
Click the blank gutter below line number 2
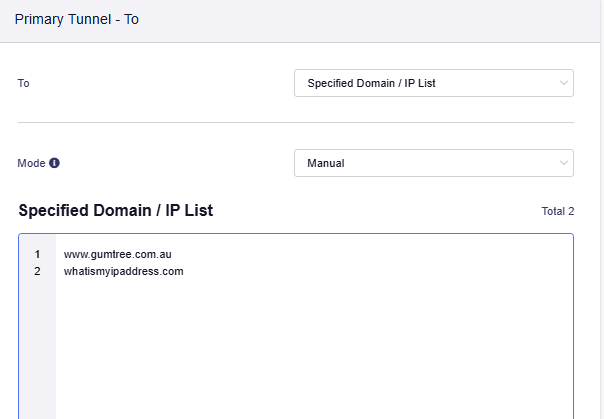pyautogui.click(x=37, y=347)
